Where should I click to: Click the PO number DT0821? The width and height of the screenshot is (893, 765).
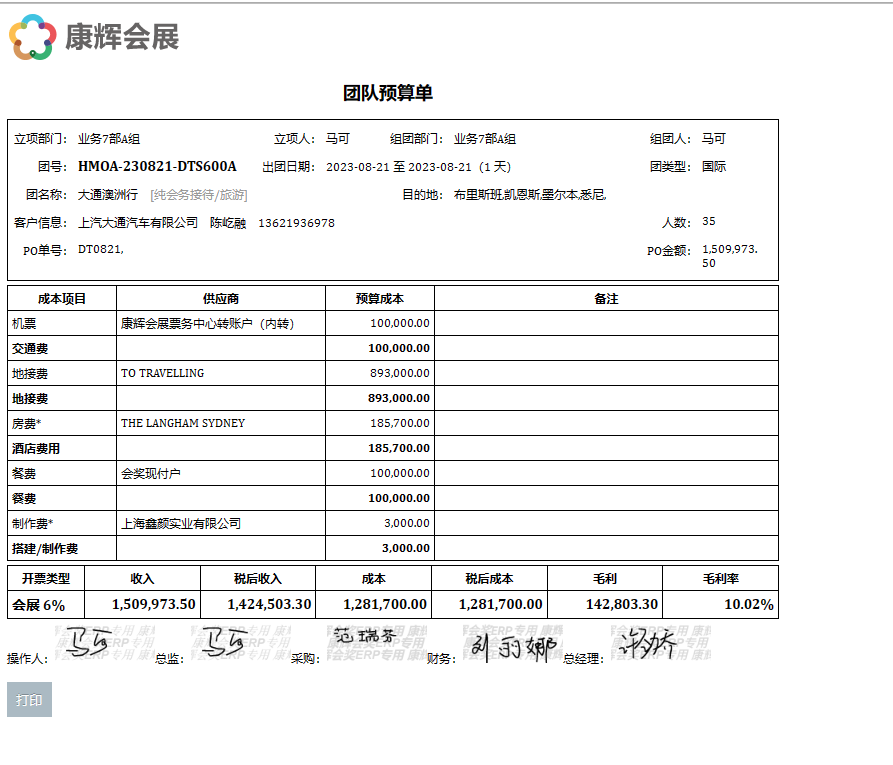[101, 250]
